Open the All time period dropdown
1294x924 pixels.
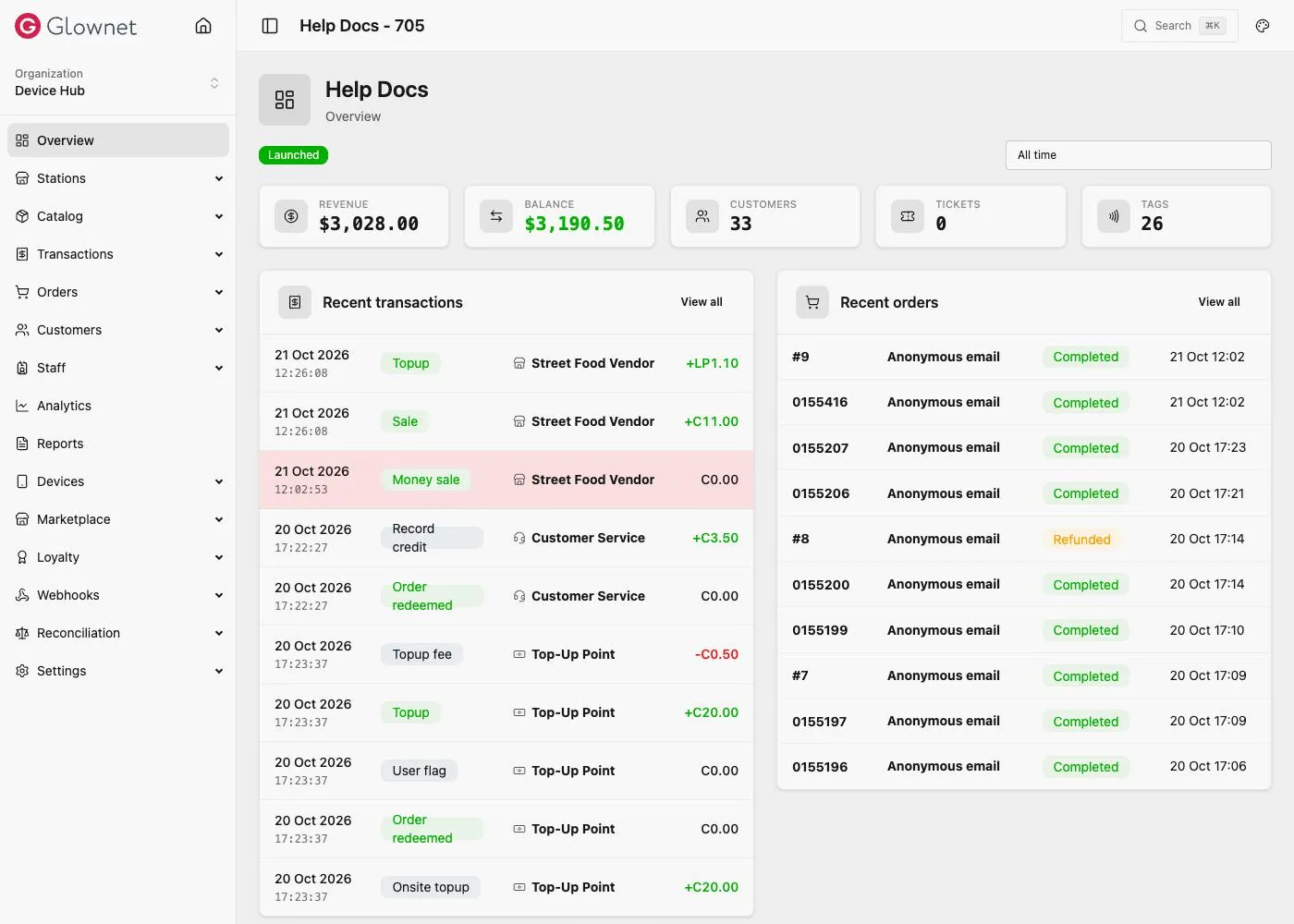click(x=1138, y=155)
